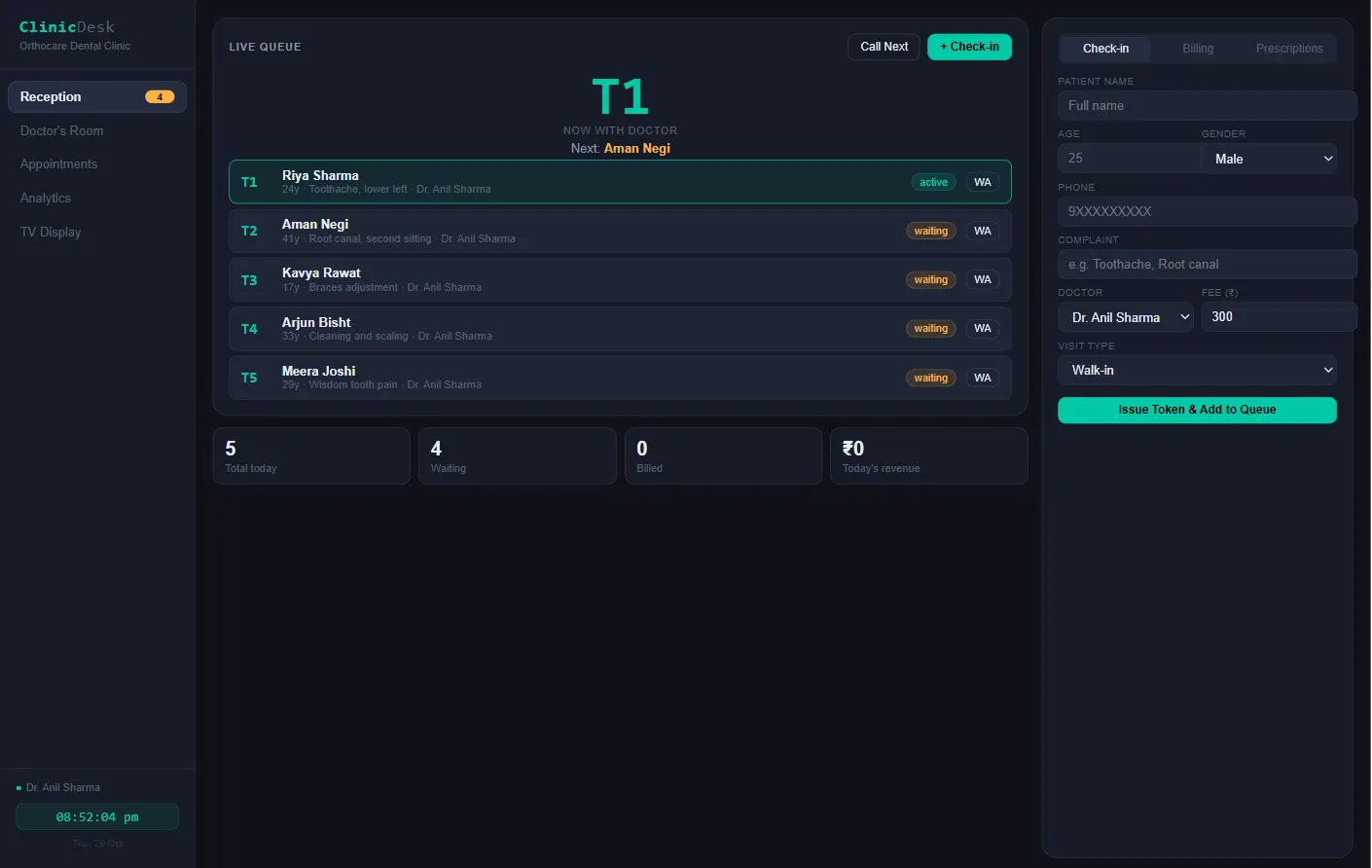Viewport: 1372px width, 868px height.
Task: Click the active status badge for T1
Action: 933,182
